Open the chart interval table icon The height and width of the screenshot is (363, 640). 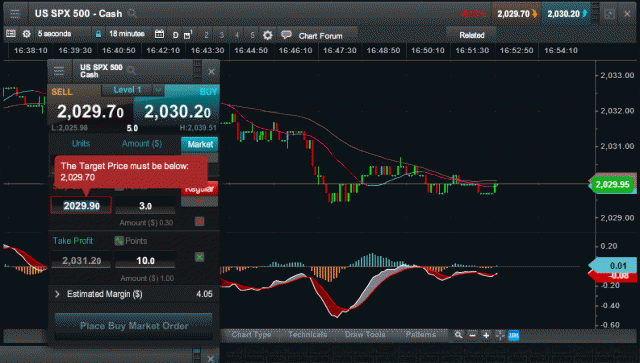[11, 34]
